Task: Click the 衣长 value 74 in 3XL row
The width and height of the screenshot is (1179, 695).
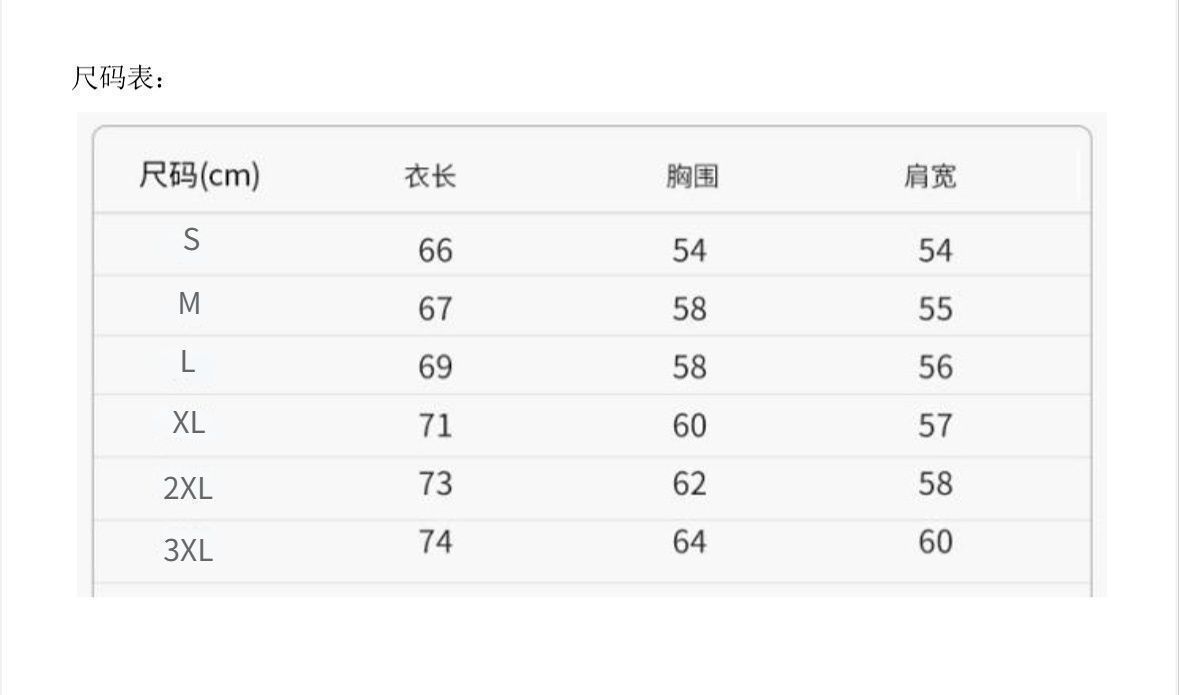Action: 435,542
